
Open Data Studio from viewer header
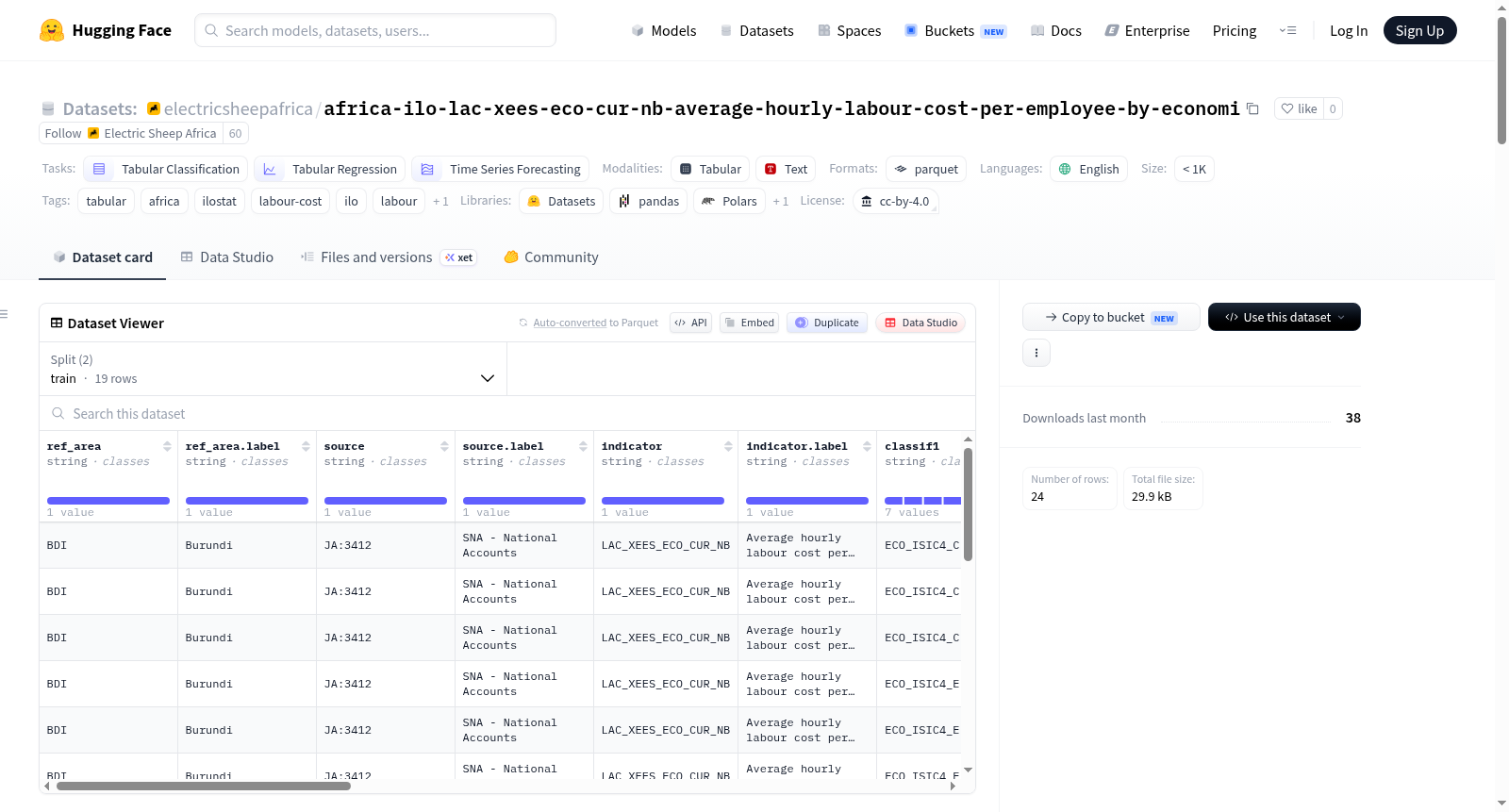pyautogui.click(x=920, y=323)
